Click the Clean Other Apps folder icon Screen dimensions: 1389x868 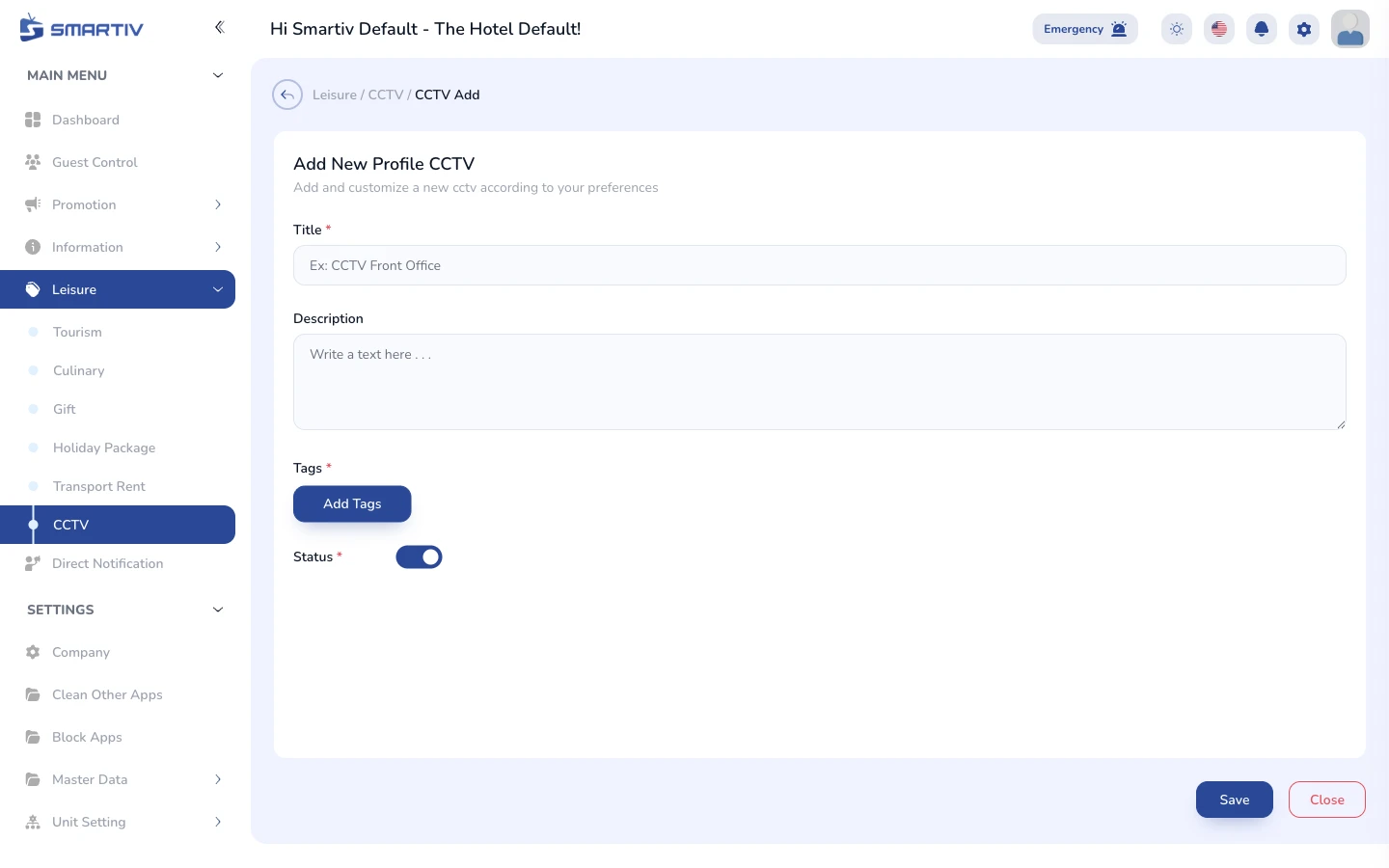click(33, 694)
